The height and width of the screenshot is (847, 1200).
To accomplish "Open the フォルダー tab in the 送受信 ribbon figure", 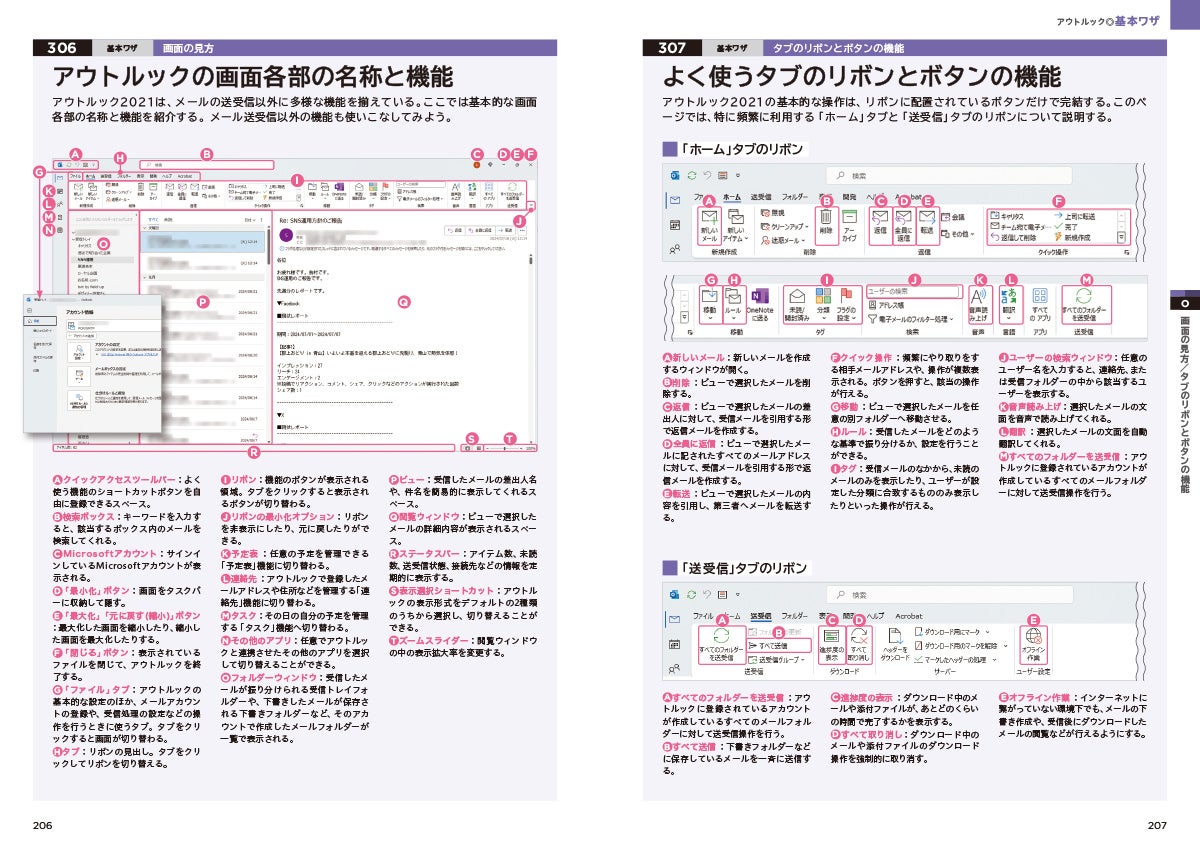I will pos(795,616).
